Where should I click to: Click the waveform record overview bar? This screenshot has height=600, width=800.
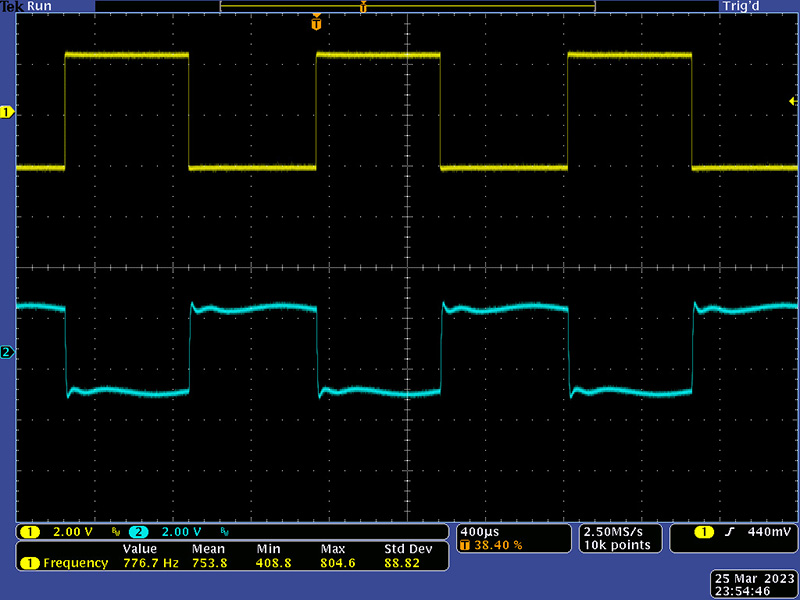407,6
